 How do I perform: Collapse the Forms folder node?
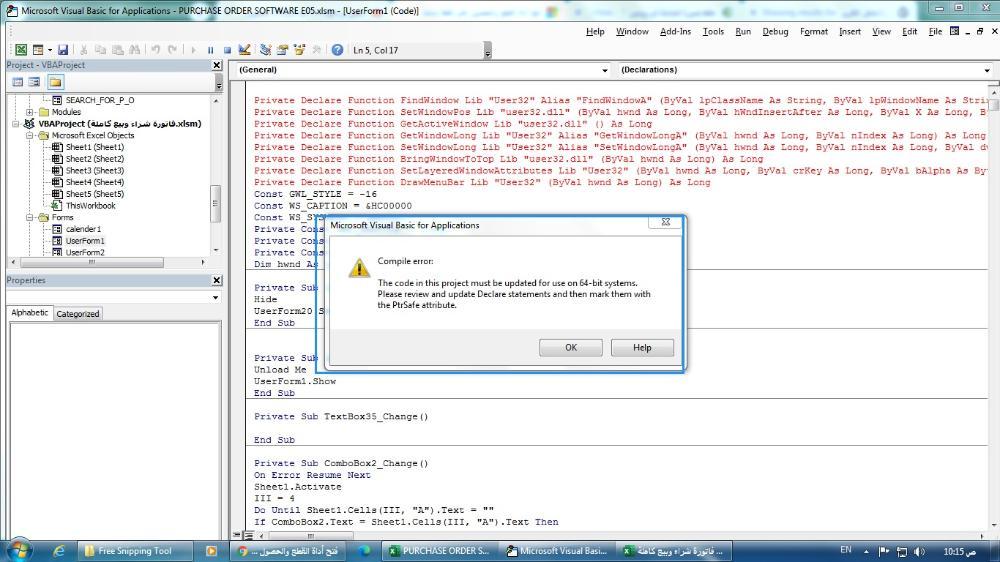pyautogui.click(x=30, y=218)
